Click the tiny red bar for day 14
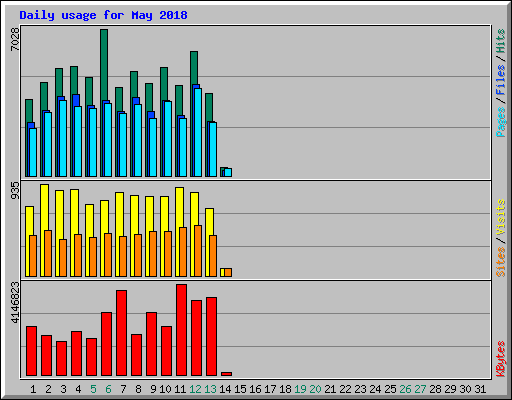Image resolution: width=512 pixels, height=400 pixels. tap(226, 374)
